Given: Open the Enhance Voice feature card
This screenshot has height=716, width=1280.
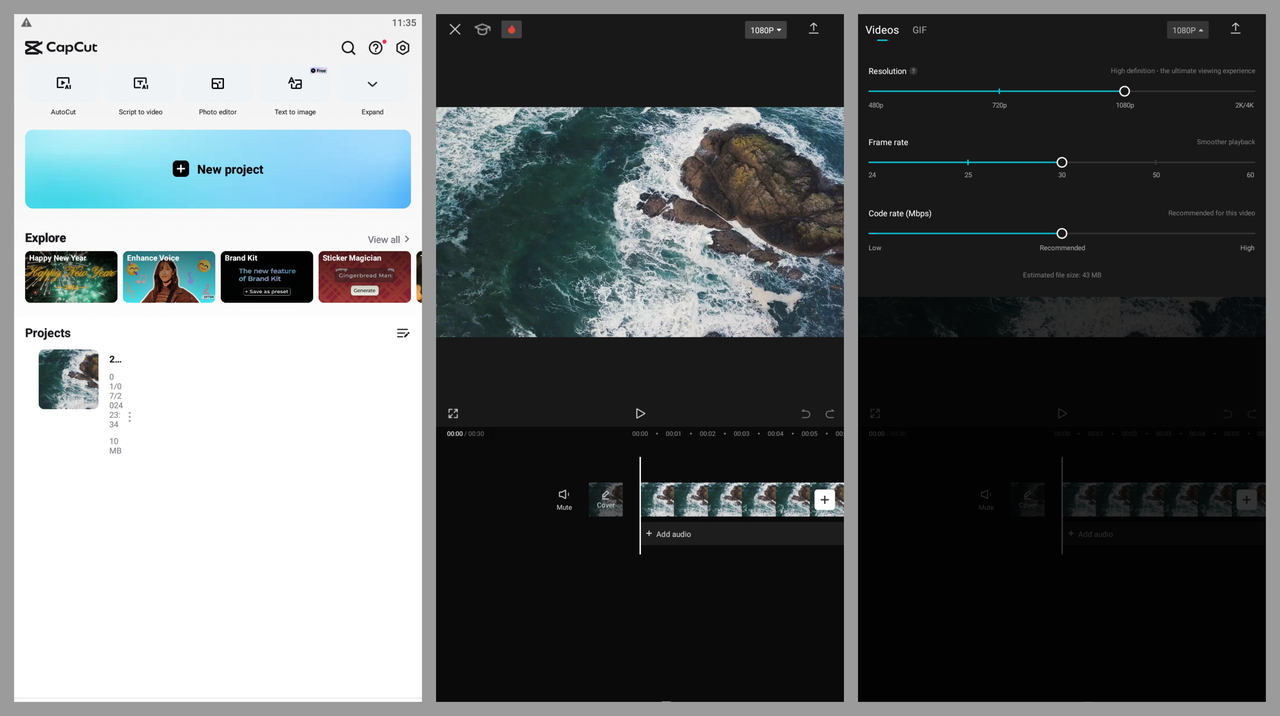Looking at the screenshot, I should (x=169, y=277).
